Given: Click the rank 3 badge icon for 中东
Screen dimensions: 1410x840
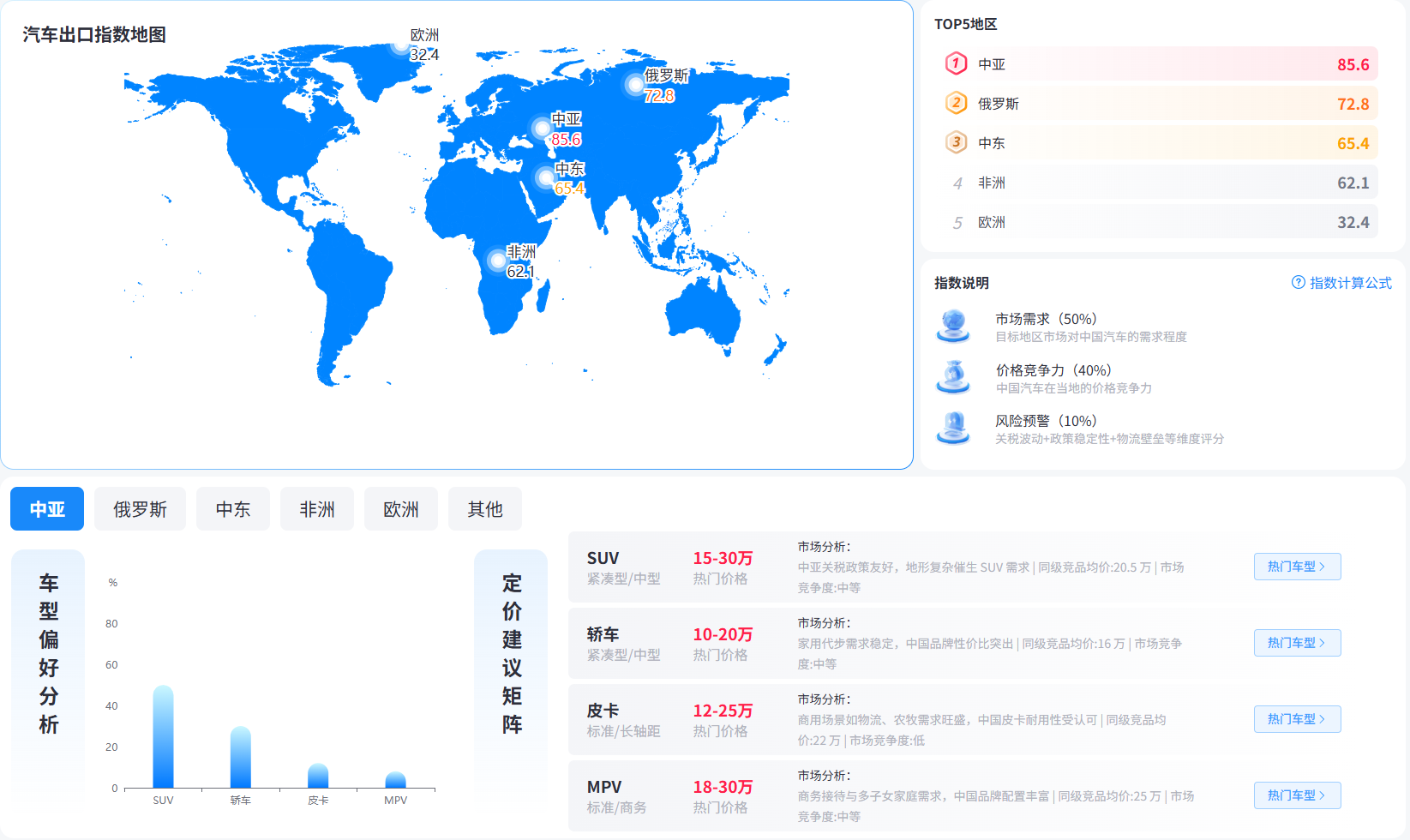Looking at the screenshot, I should click(x=956, y=143).
